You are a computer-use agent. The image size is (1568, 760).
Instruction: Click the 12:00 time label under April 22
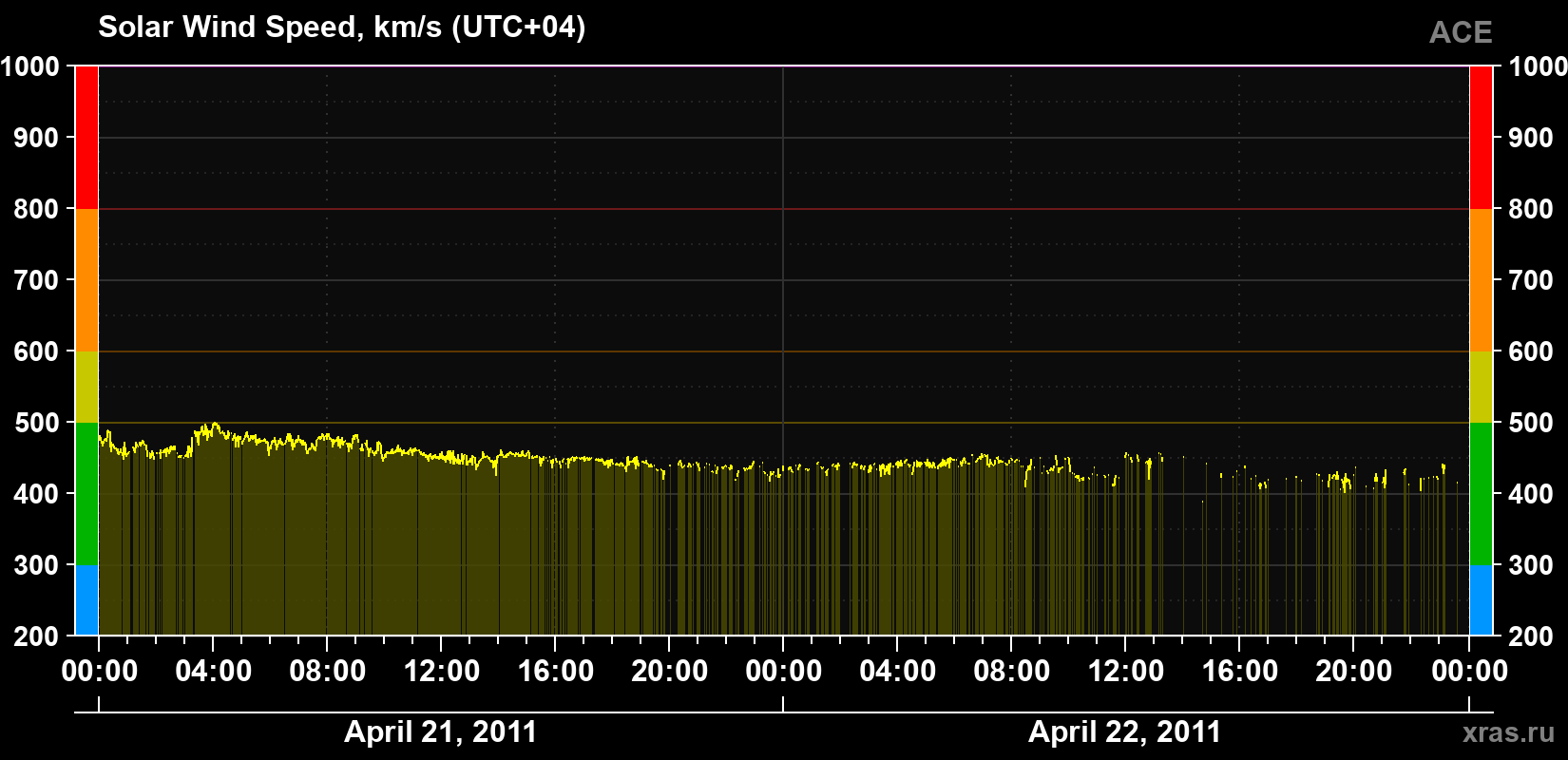click(1126, 672)
